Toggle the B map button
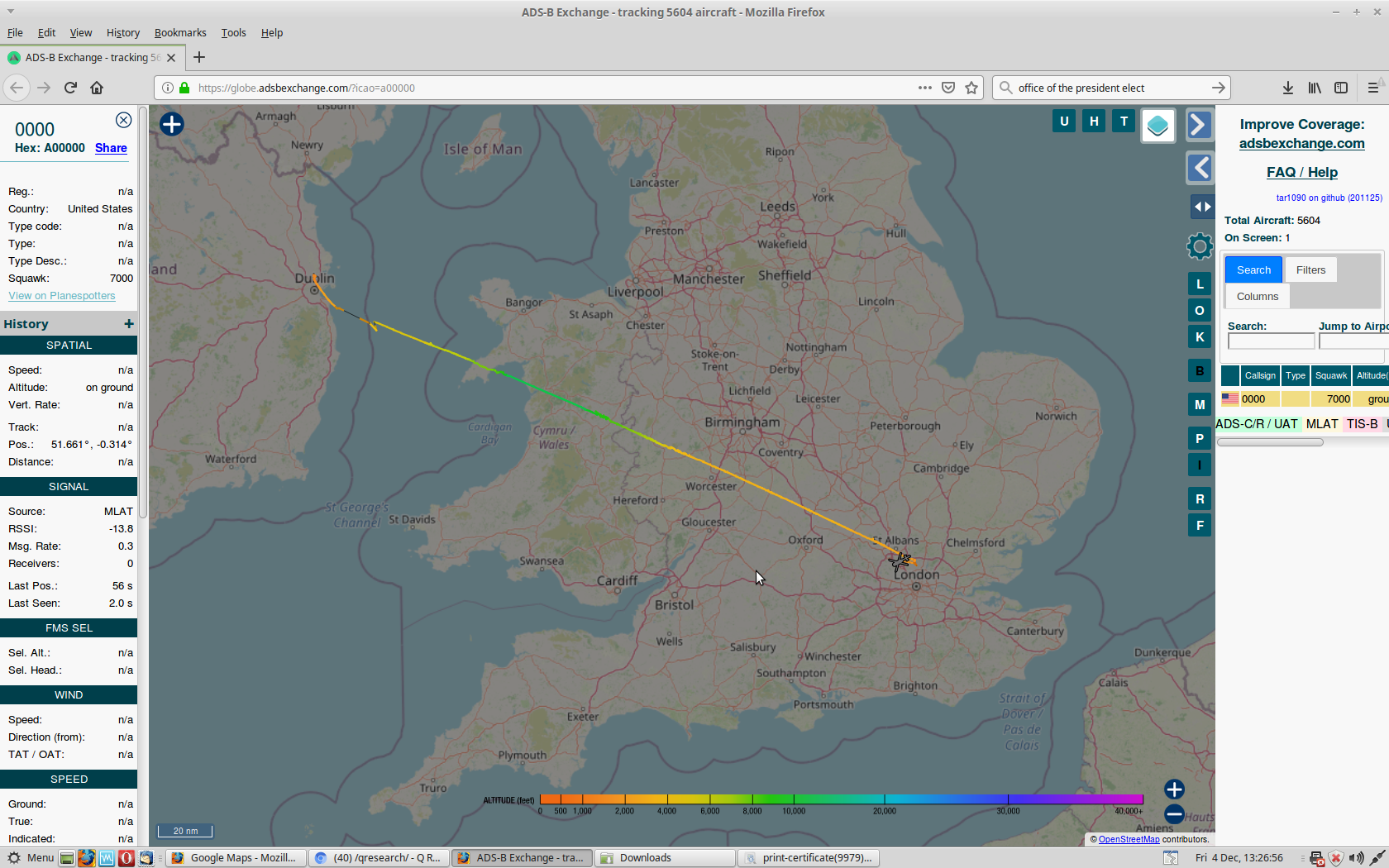The image size is (1389, 868). click(x=1200, y=370)
